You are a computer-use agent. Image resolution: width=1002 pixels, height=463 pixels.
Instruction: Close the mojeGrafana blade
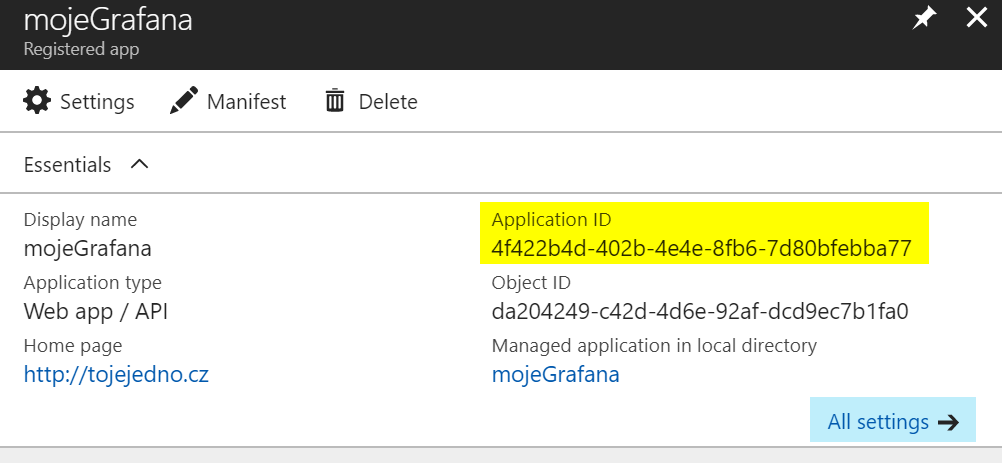click(976, 18)
